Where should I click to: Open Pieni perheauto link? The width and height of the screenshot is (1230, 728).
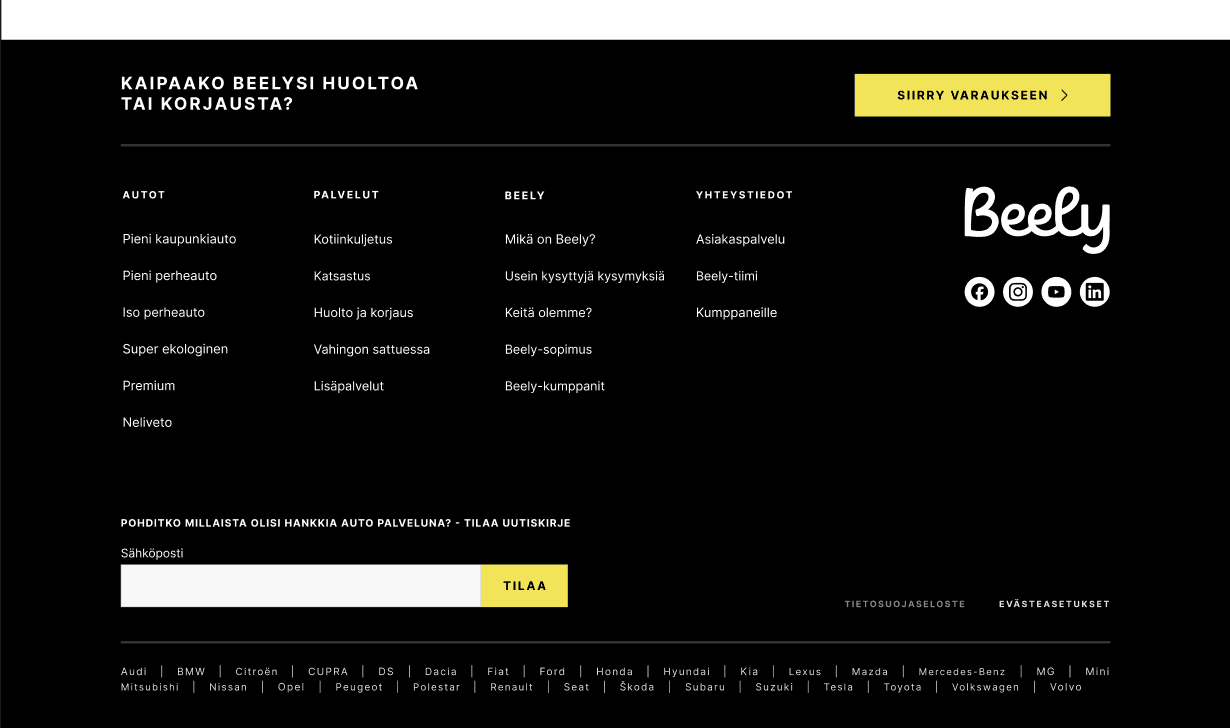click(169, 276)
